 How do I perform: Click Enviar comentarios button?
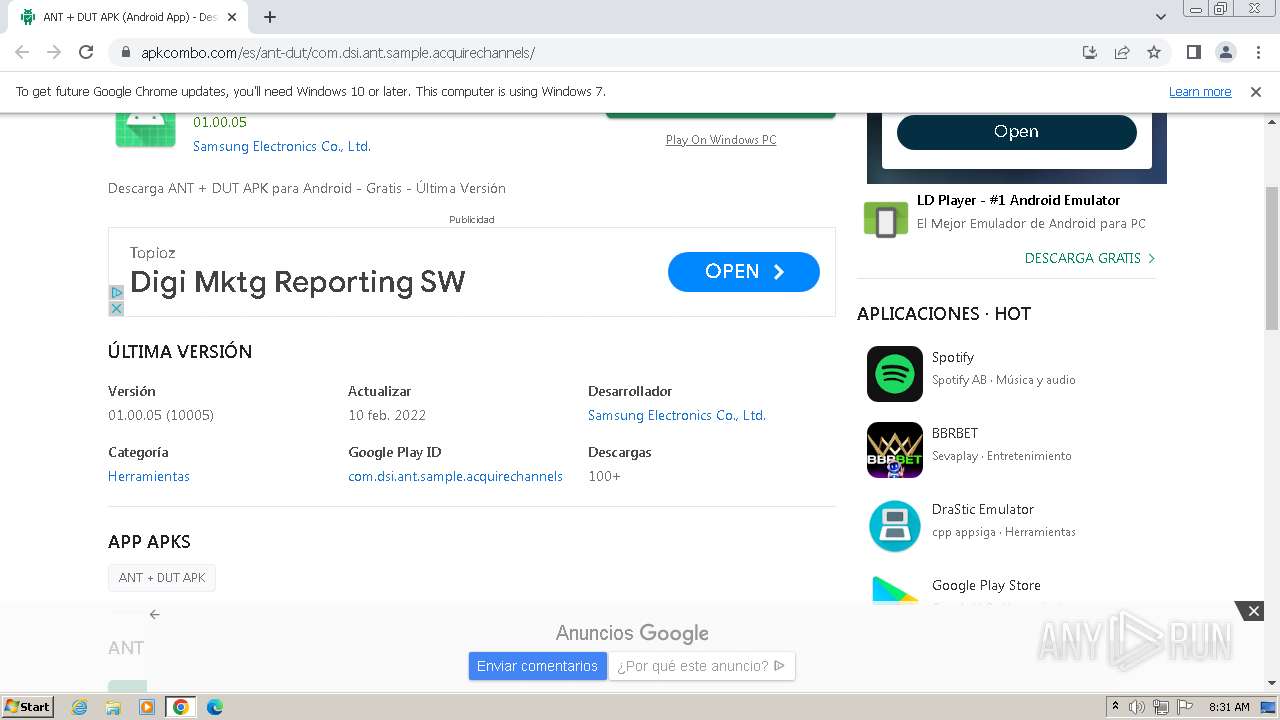[x=537, y=666]
